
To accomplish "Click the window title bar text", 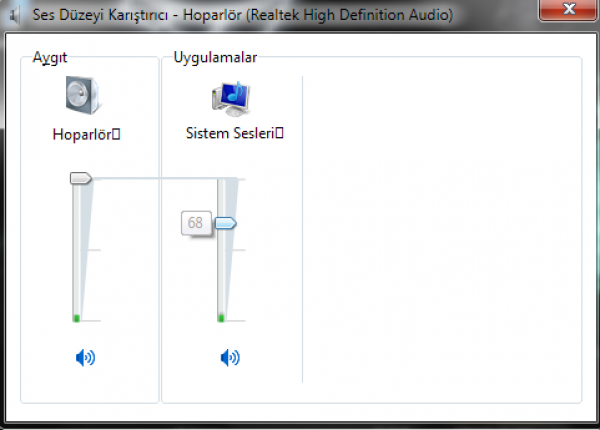I will (x=243, y=15).
